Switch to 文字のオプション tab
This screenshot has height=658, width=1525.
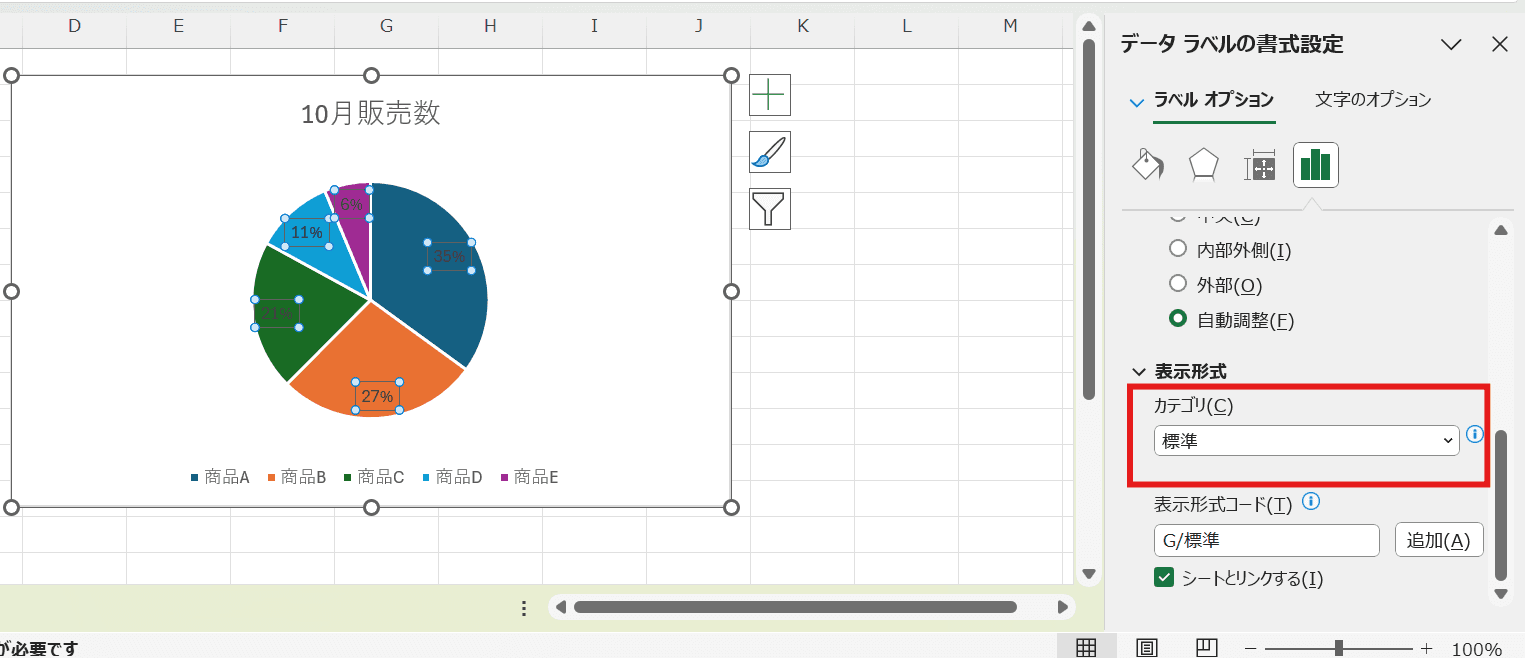point(1372,100)
